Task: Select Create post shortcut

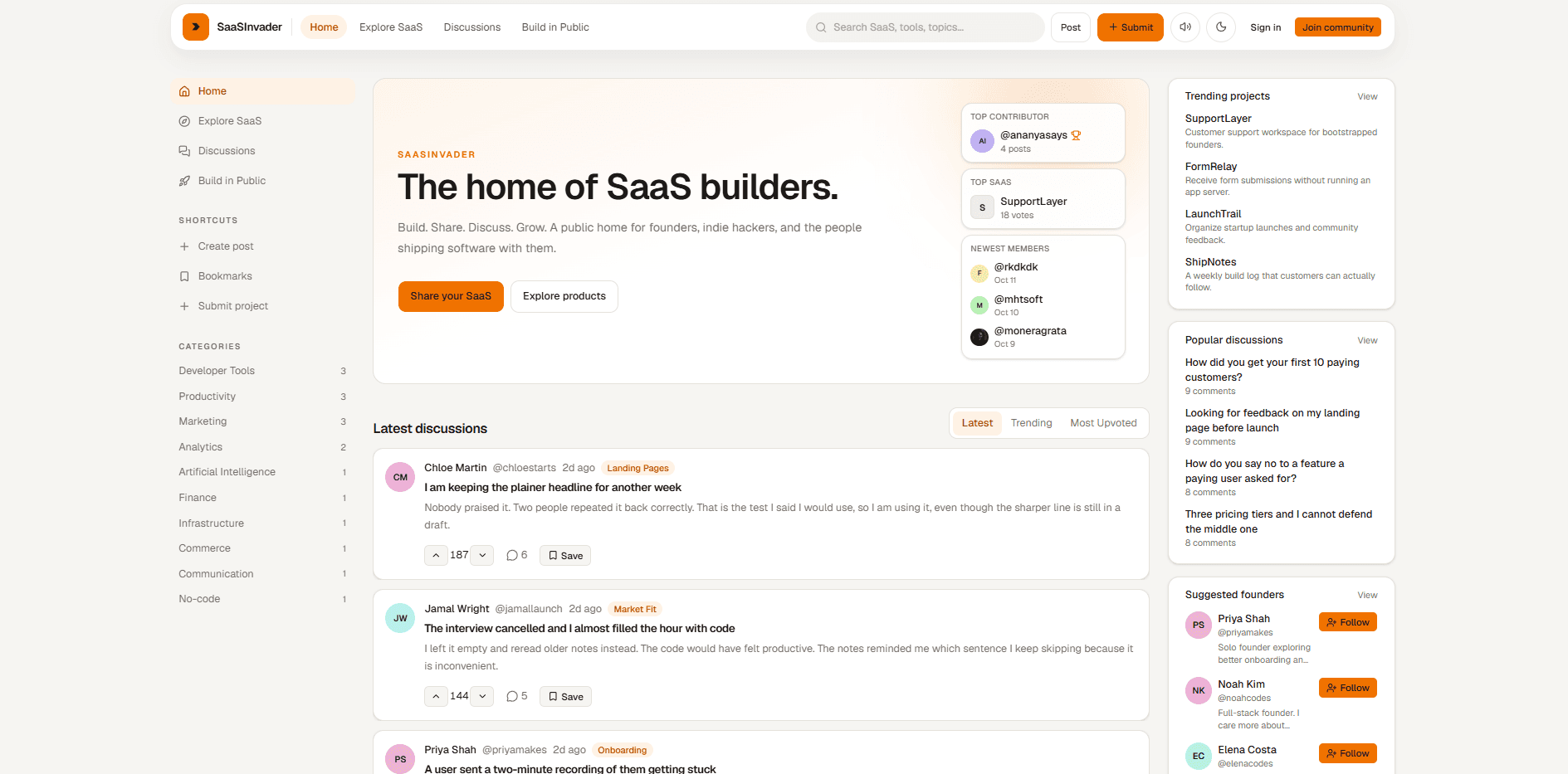Action: (x=263, y=246)
